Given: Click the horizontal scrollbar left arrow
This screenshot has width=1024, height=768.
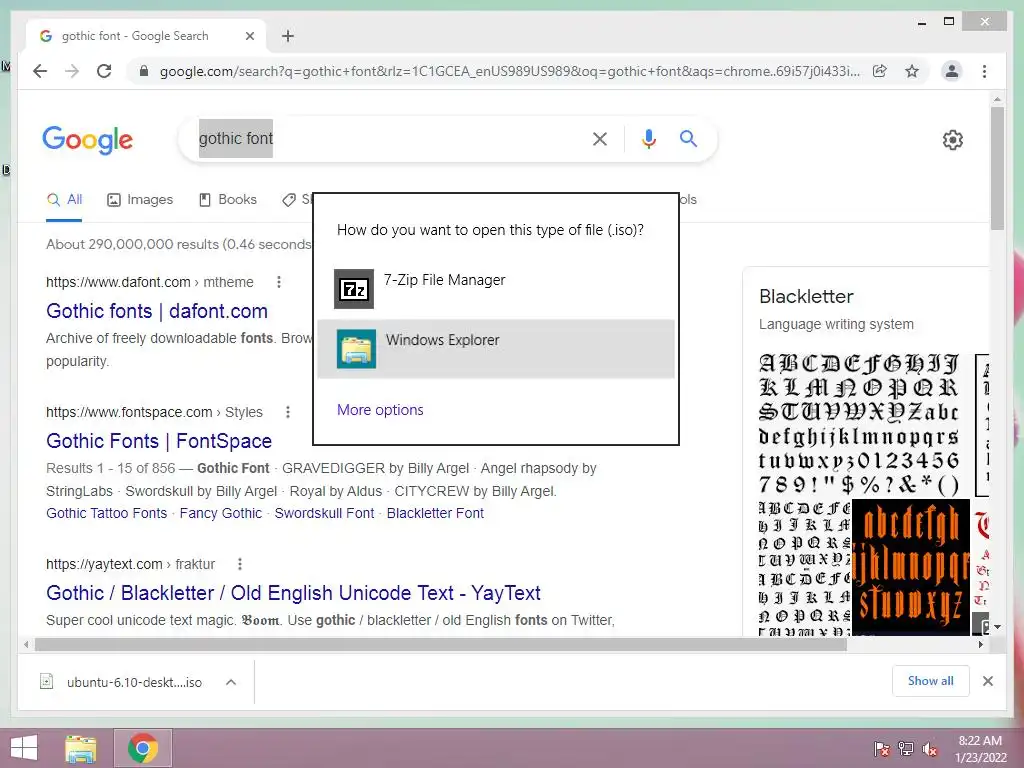Looking at the screenshot, I should point(25,645).
